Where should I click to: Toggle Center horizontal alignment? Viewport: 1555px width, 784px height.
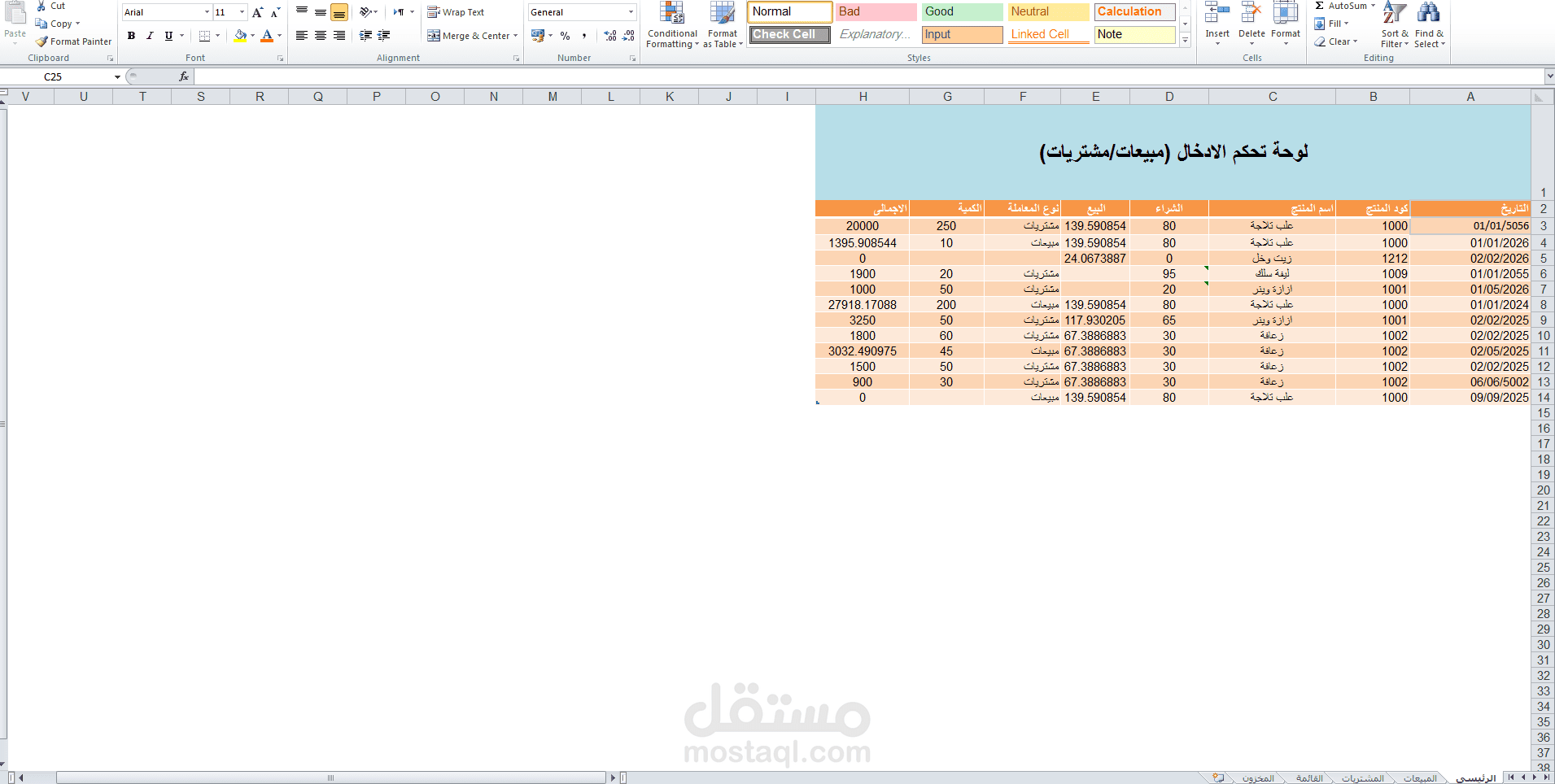click(321, 36)
